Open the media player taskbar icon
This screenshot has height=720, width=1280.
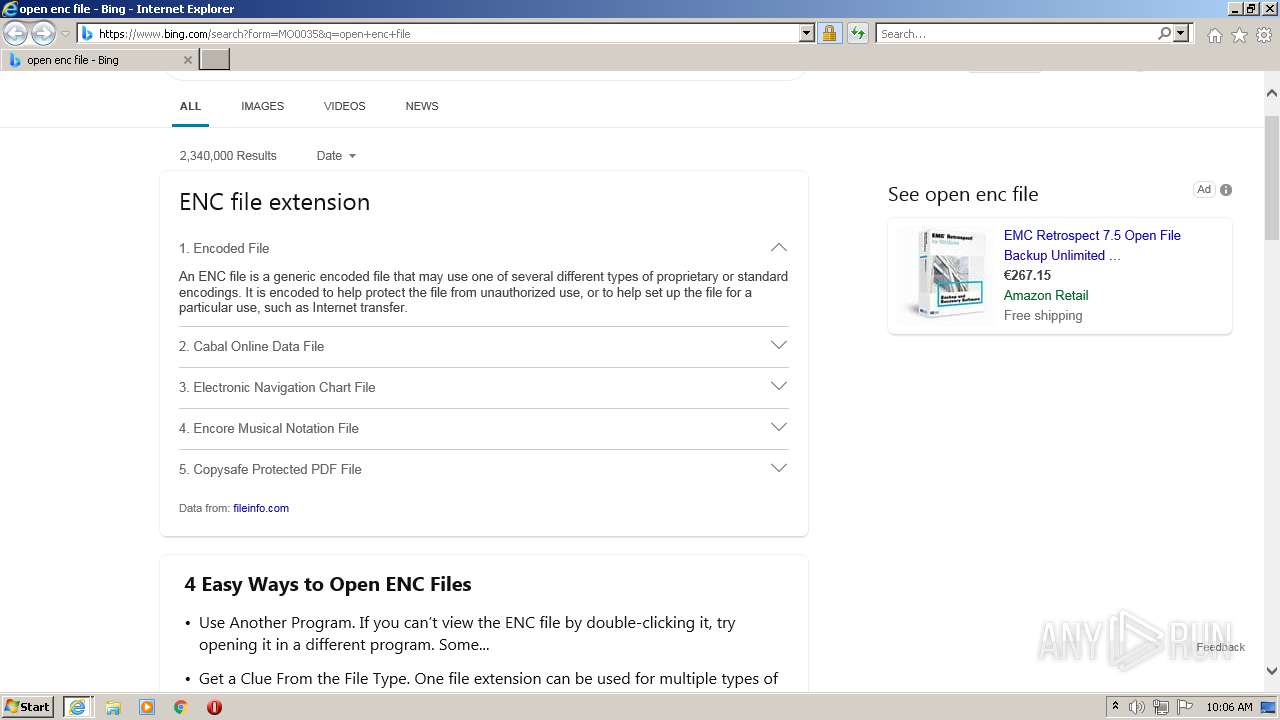147,707
